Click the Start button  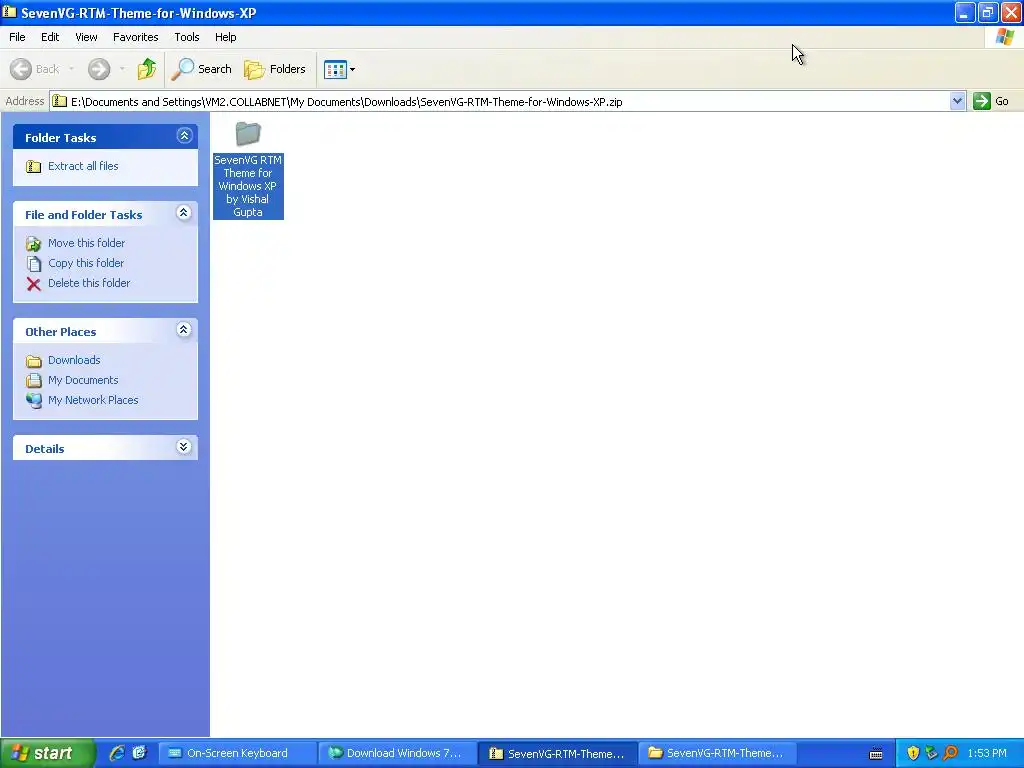click(x=47, y=753)
